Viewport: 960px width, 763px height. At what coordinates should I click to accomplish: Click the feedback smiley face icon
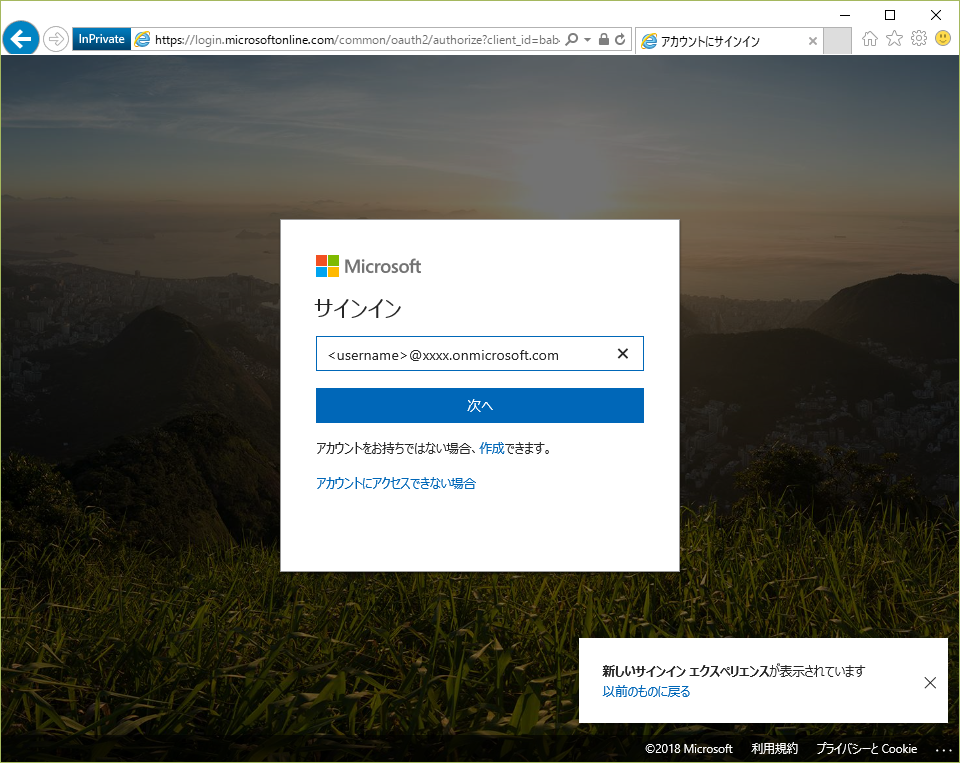click(943, 39)
